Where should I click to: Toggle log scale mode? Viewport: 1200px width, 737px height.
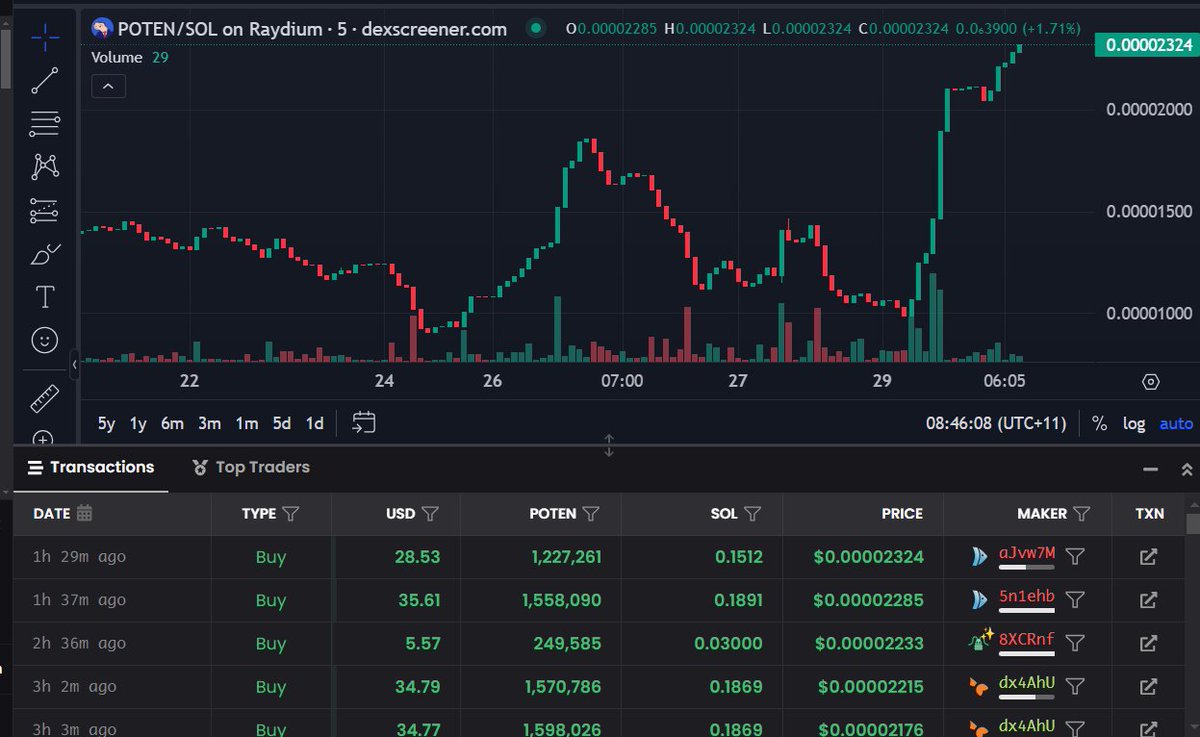click(1133, 423)
